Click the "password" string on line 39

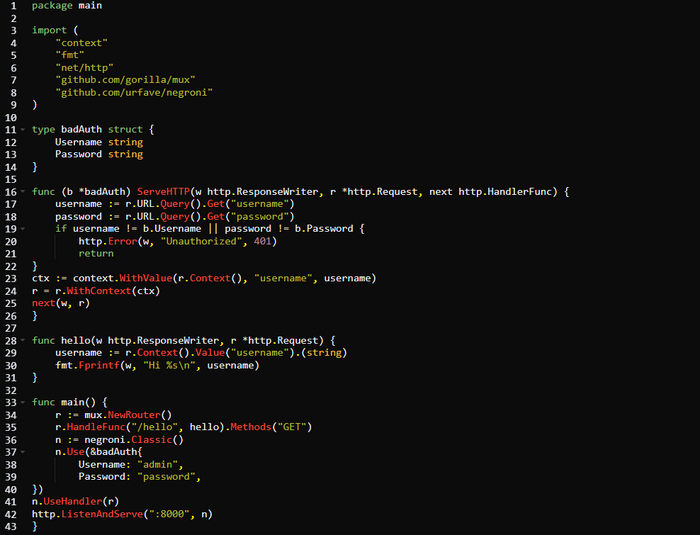coord(167,477)
